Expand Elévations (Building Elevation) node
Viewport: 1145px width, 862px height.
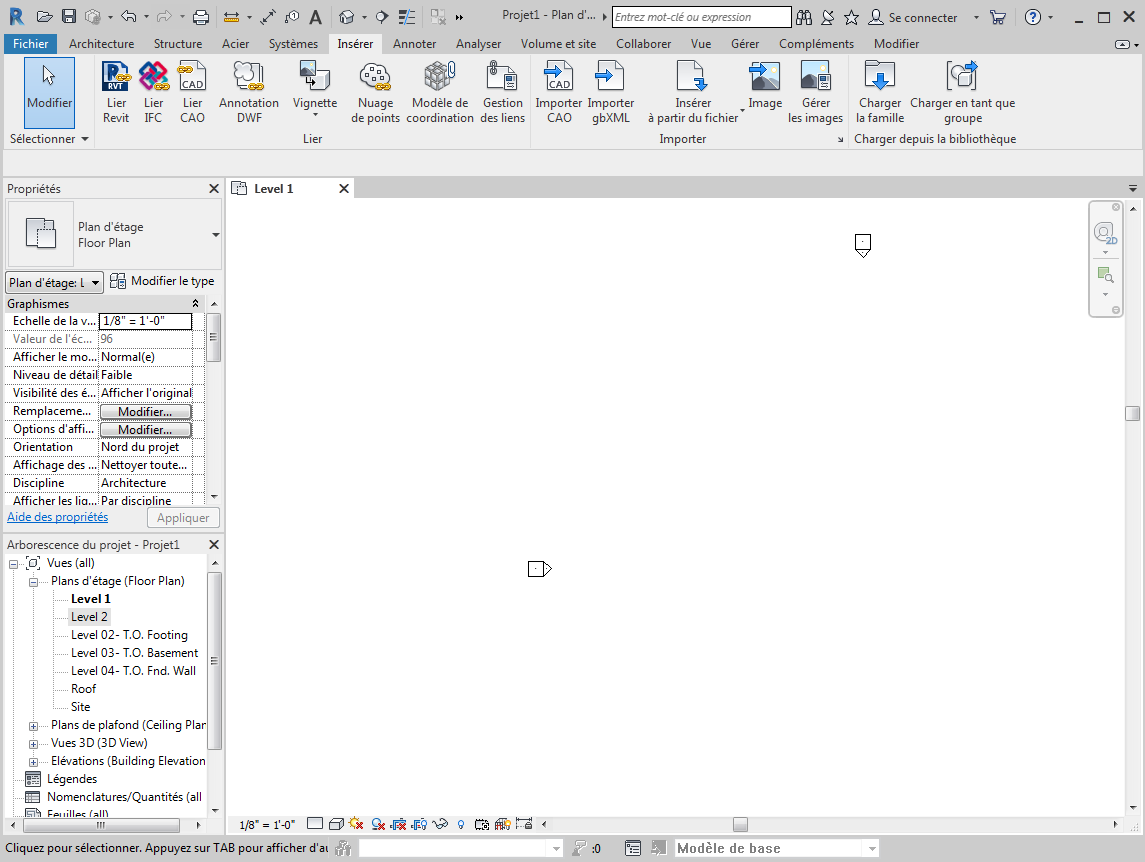click(x=34, y=762)
